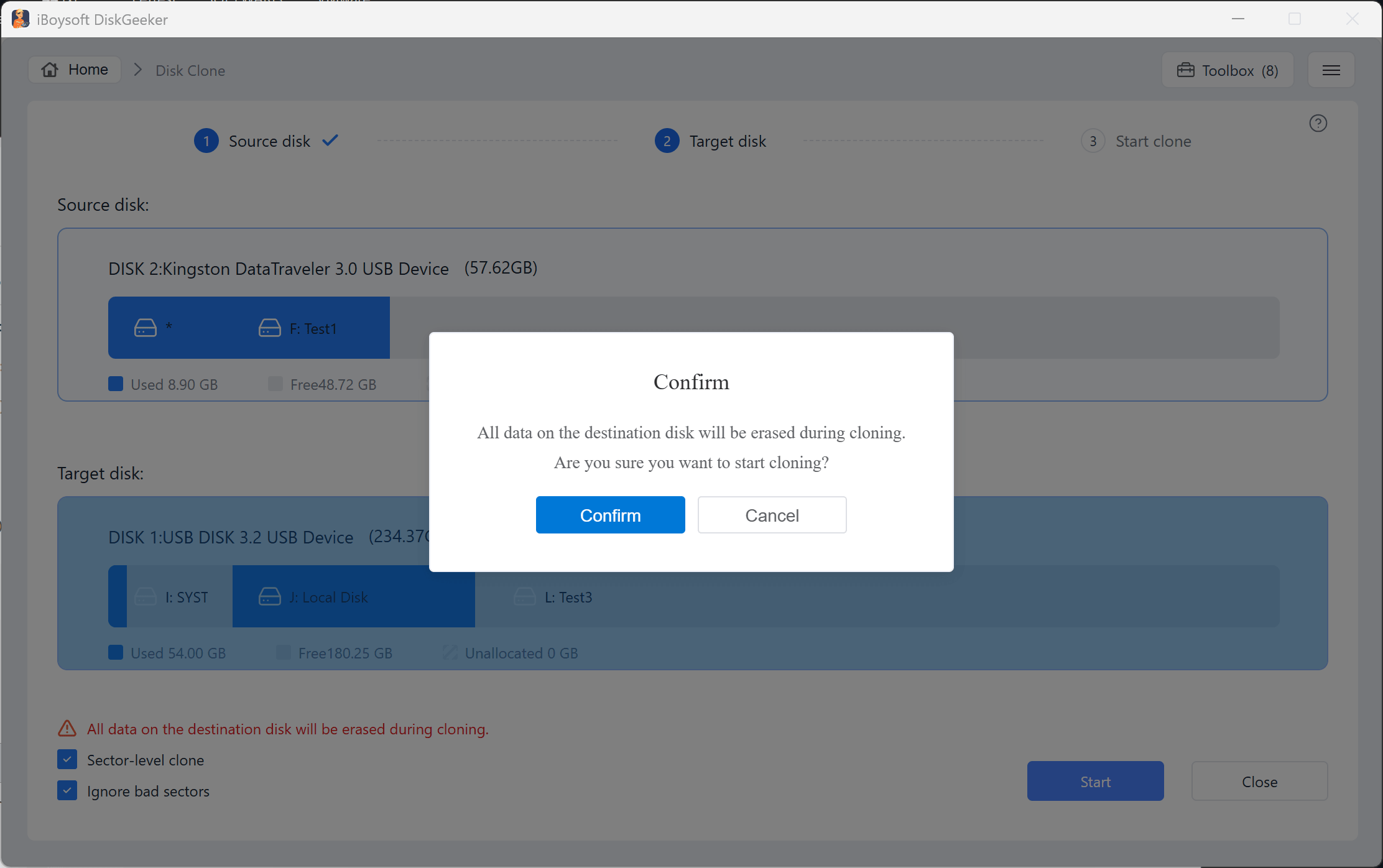Click the warning triangle icon
1383x868 pixels.
pyautogui.click(x=67, y=729)
